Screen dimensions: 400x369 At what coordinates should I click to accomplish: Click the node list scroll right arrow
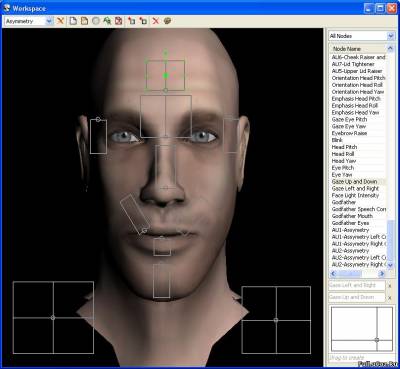[382, 274]
